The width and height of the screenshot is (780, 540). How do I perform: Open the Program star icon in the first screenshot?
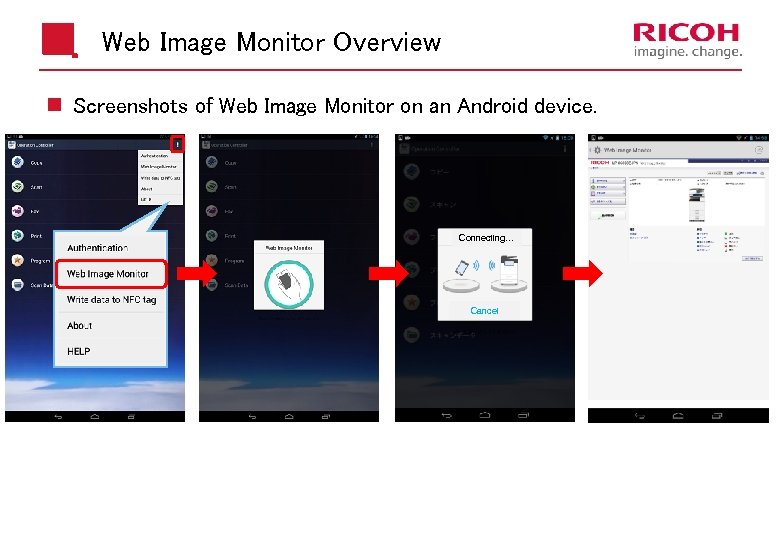point(18,260)
